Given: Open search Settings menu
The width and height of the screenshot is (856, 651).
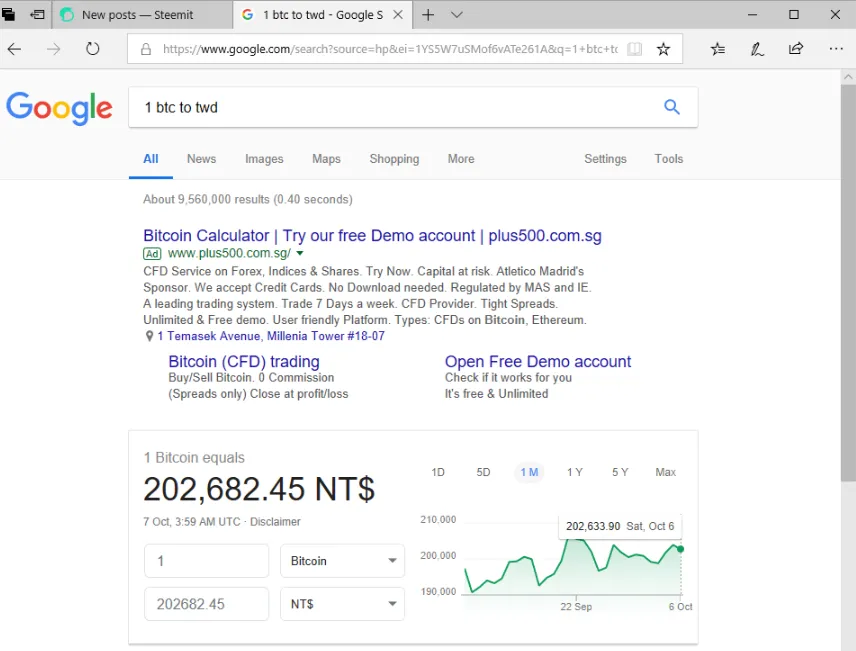Looking at the screenshot, I should 605,159.
